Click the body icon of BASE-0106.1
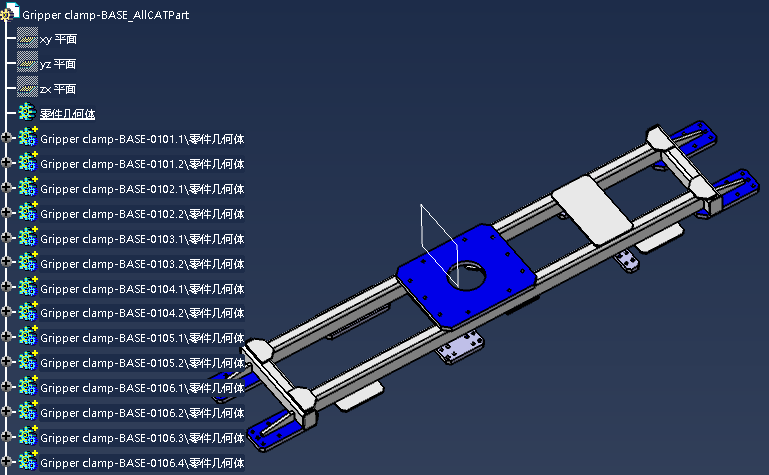 [x=27, y=387]
